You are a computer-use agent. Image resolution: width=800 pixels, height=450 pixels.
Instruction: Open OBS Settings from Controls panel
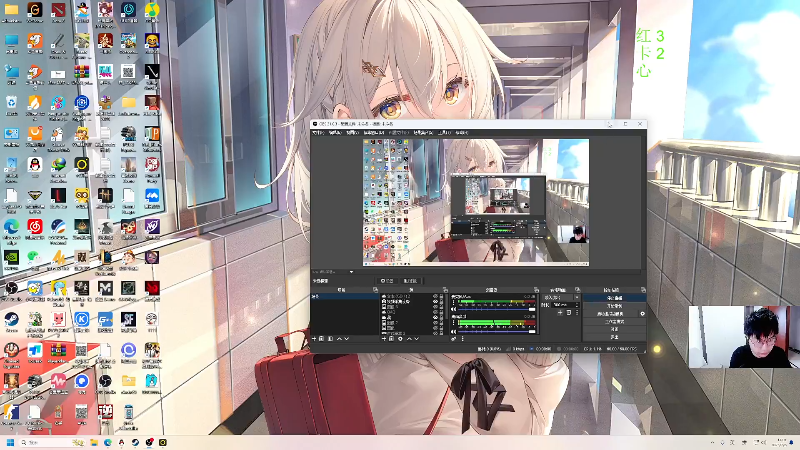(x=615, y=329)
